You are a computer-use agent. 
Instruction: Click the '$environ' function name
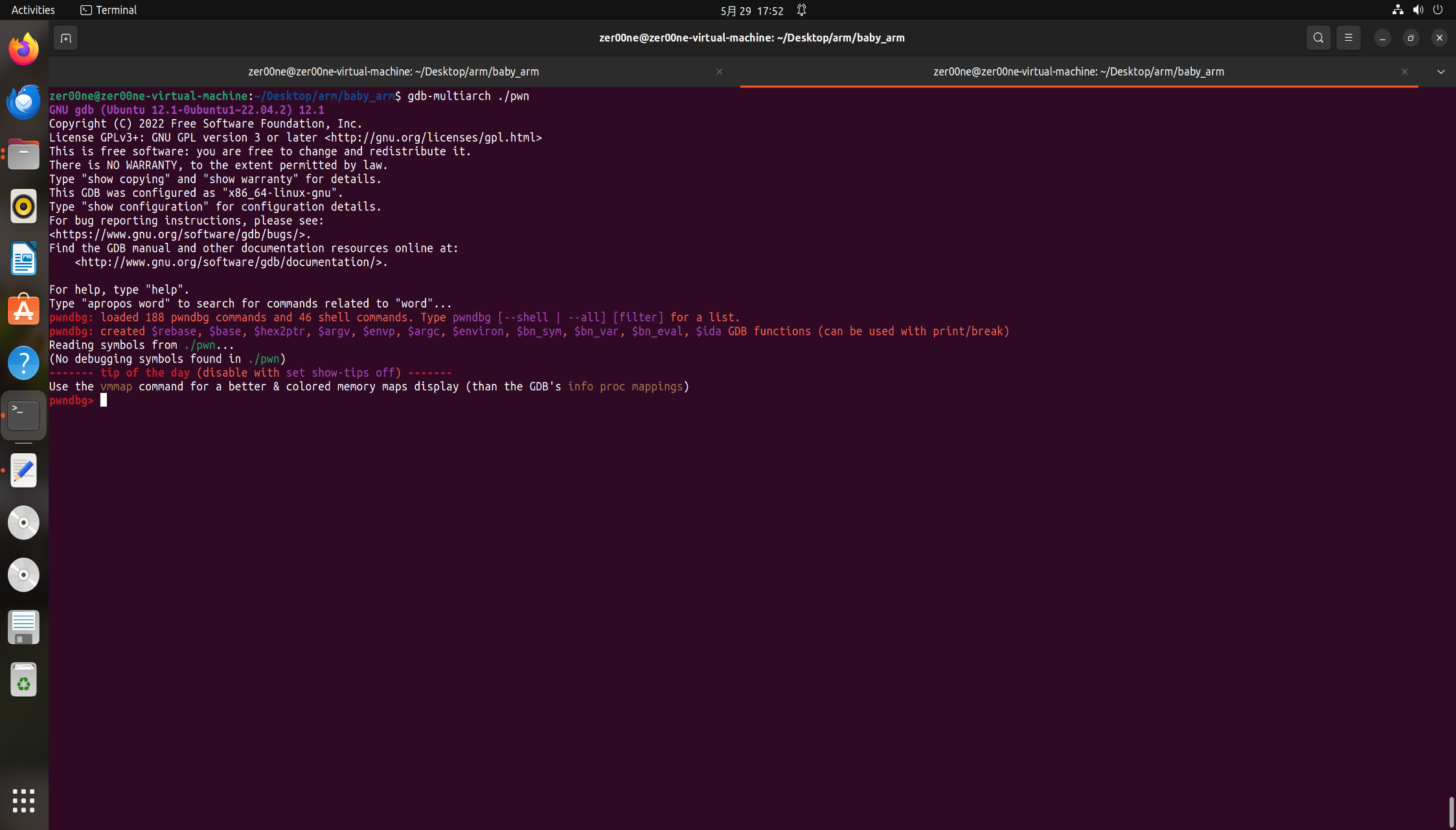click(478, 331)
